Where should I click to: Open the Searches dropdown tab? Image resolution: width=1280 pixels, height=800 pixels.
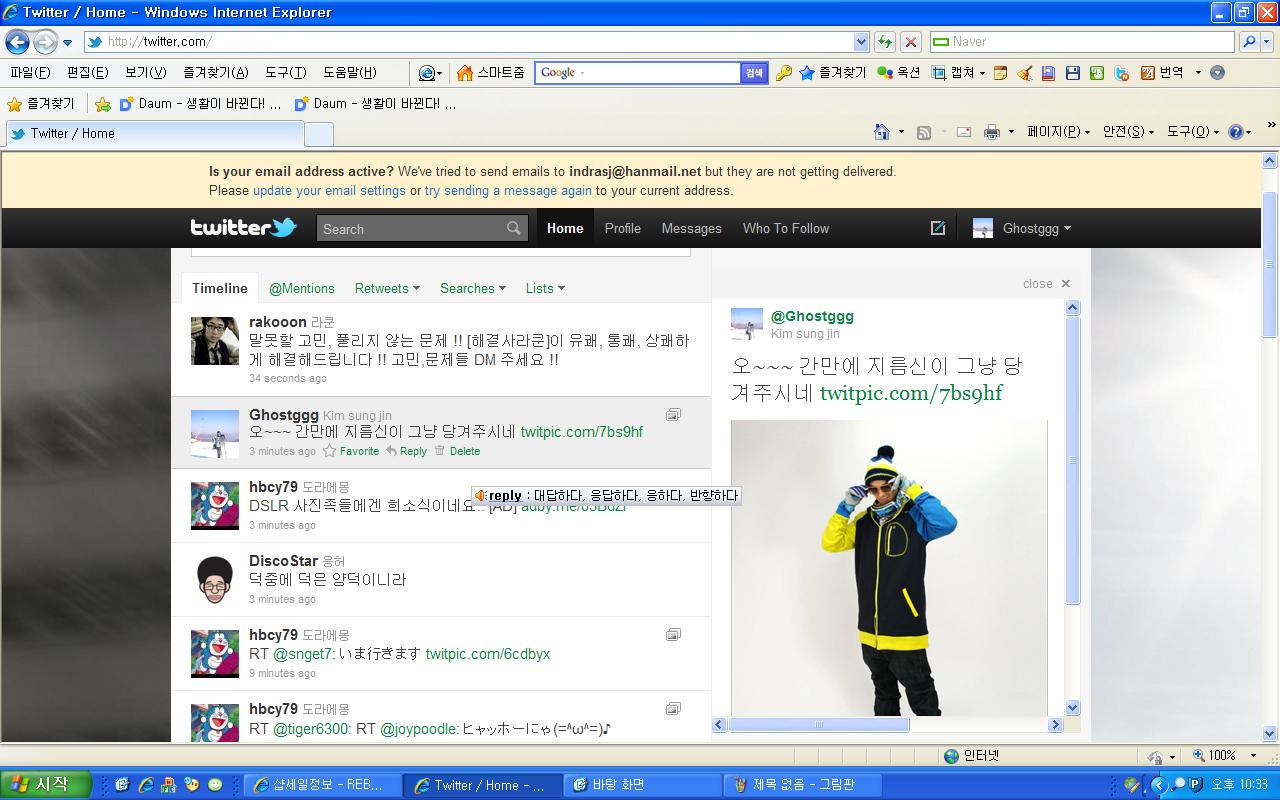473,288
